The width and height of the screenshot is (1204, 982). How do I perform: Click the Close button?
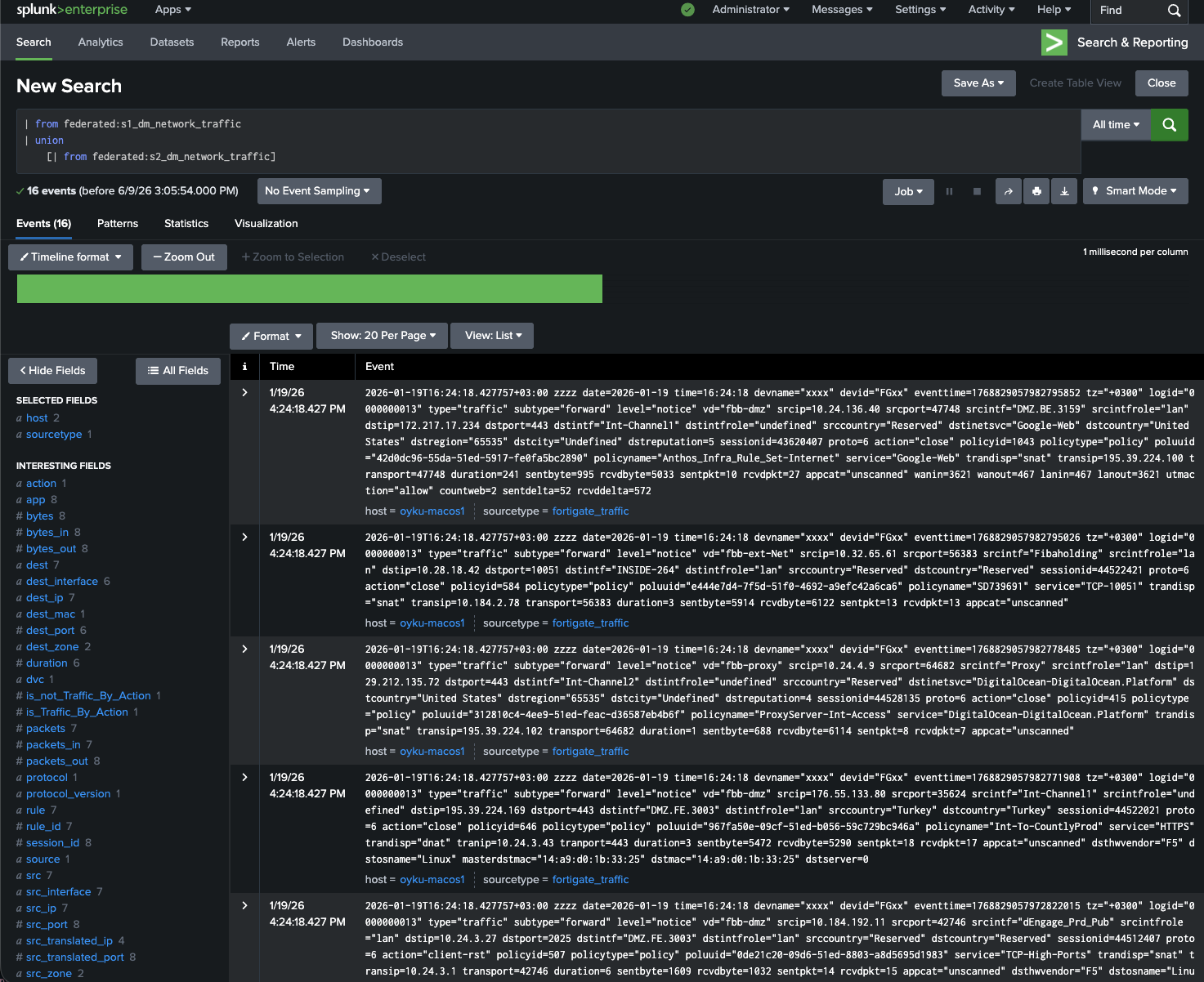click(x=1161, y=83)
